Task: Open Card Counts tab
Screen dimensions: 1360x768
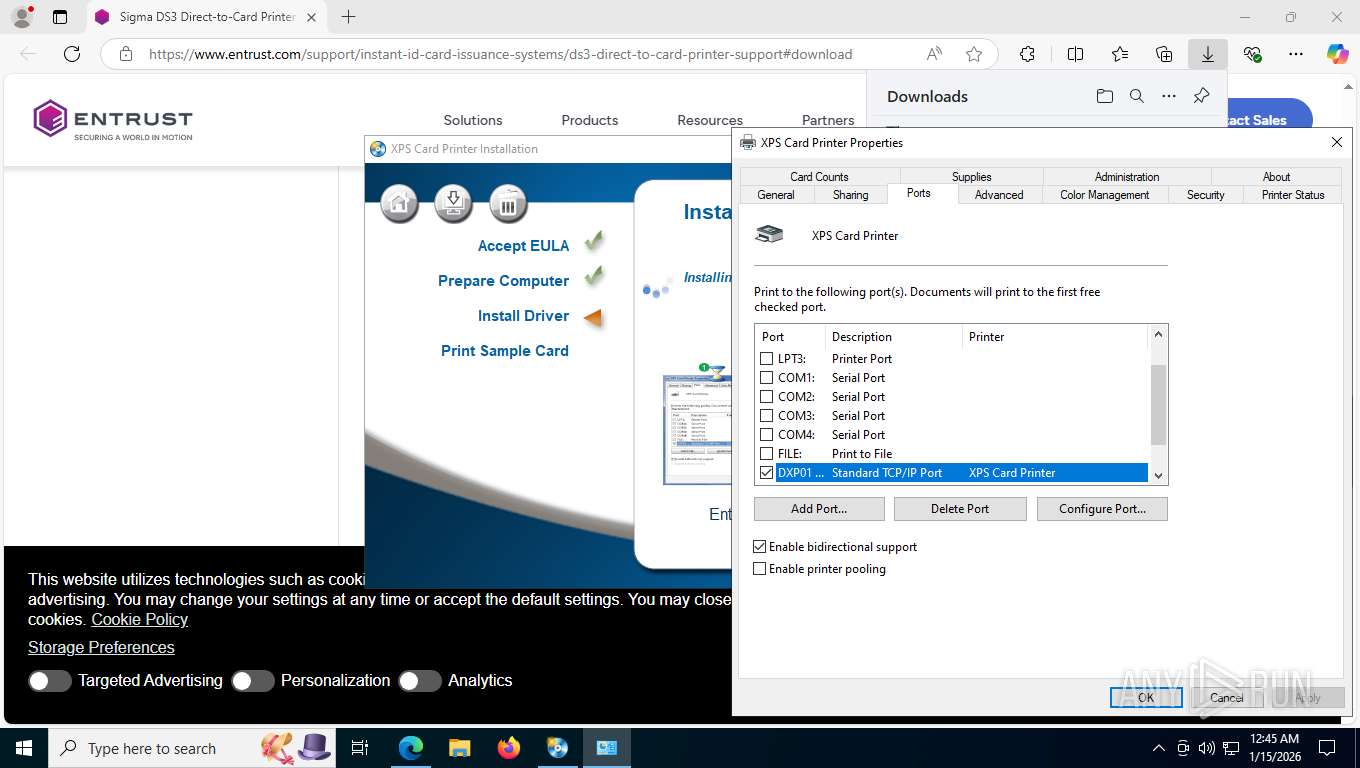Action: click(819, 177)
